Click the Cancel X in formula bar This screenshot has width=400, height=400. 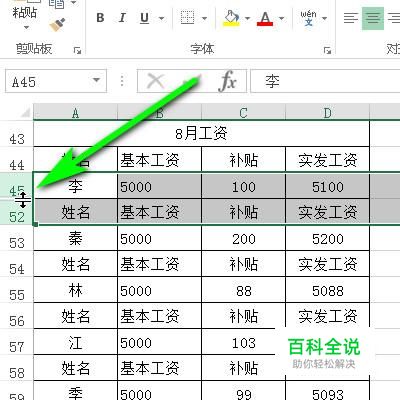click(156, 81)
